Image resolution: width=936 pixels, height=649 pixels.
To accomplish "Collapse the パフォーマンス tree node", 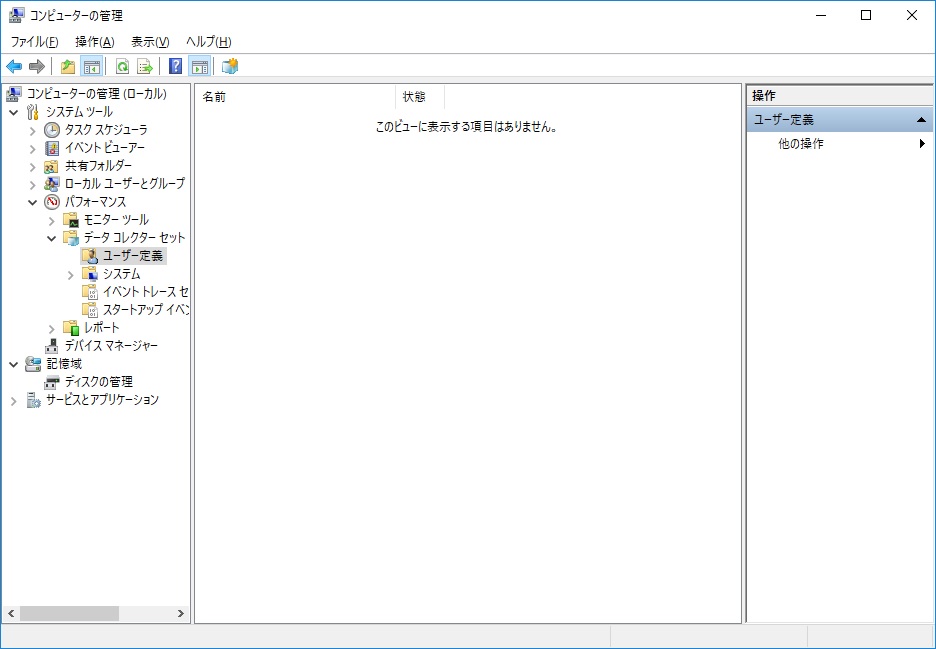I will 33,202.
